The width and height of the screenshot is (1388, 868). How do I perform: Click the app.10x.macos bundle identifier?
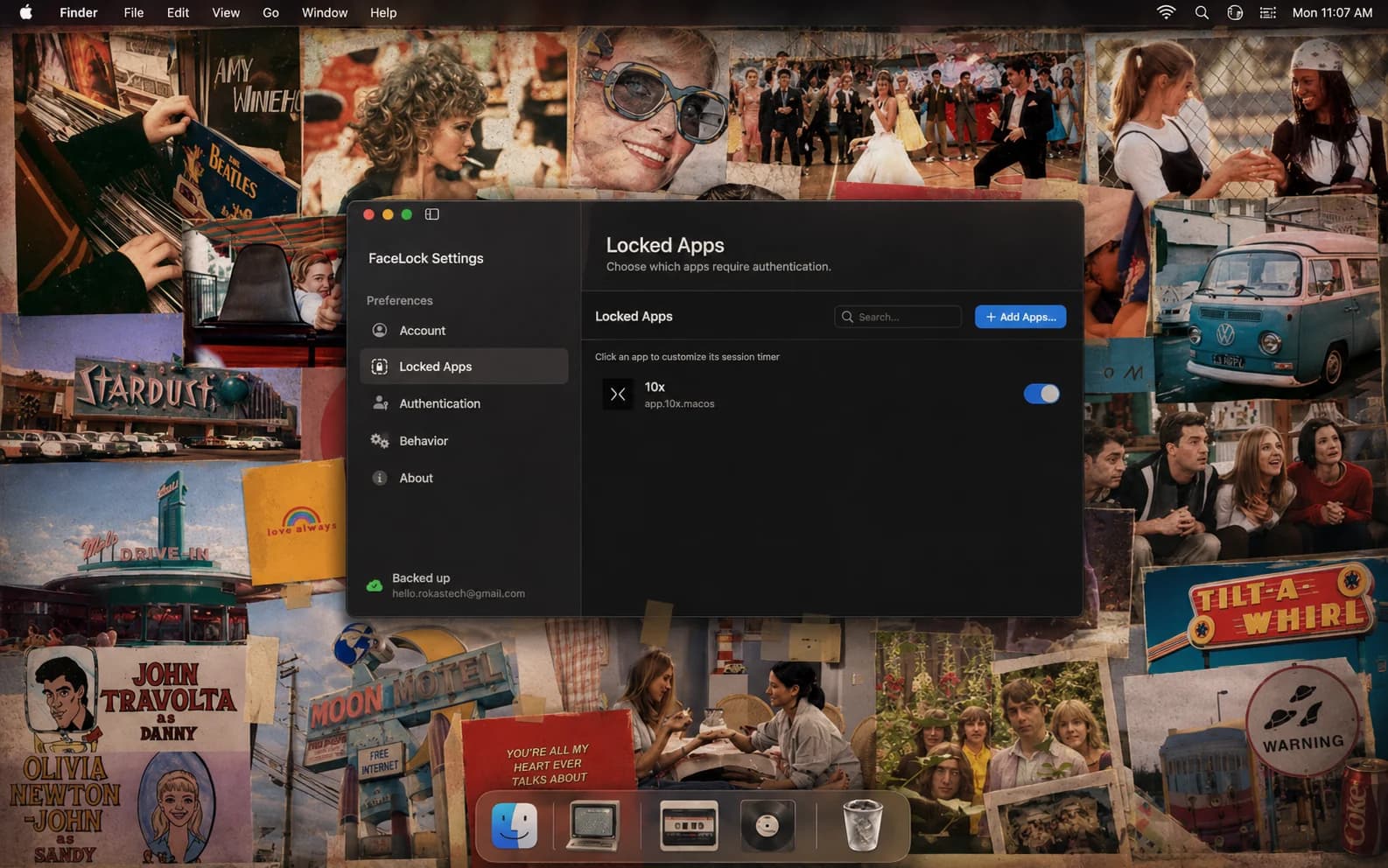coord(680,403)
